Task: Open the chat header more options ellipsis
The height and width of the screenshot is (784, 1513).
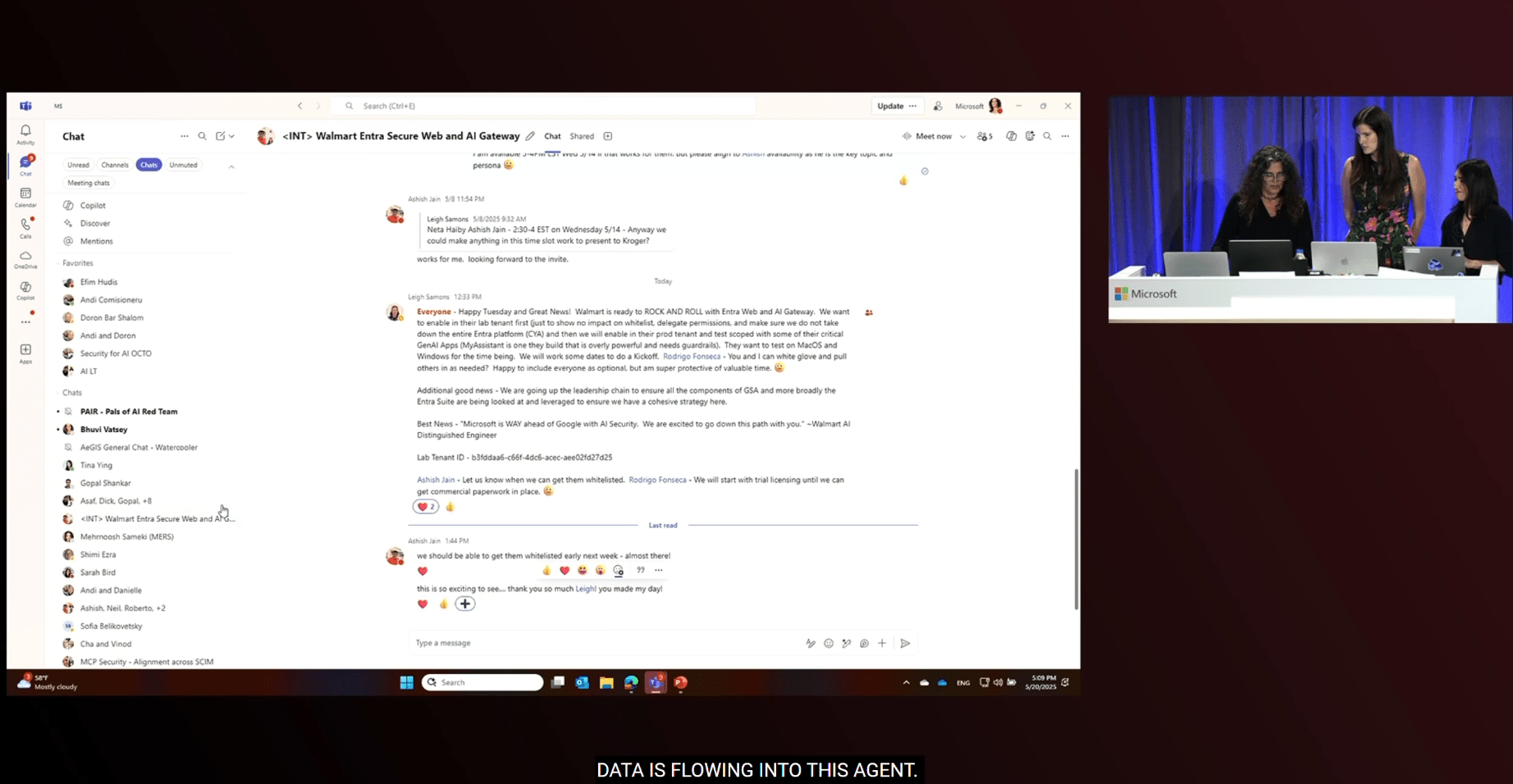Action: click(1065, 136)
